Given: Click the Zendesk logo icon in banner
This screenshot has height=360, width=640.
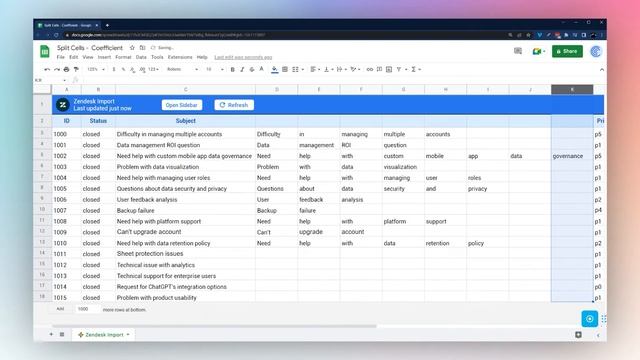Looking at the screenshot, I should (63, 105).
